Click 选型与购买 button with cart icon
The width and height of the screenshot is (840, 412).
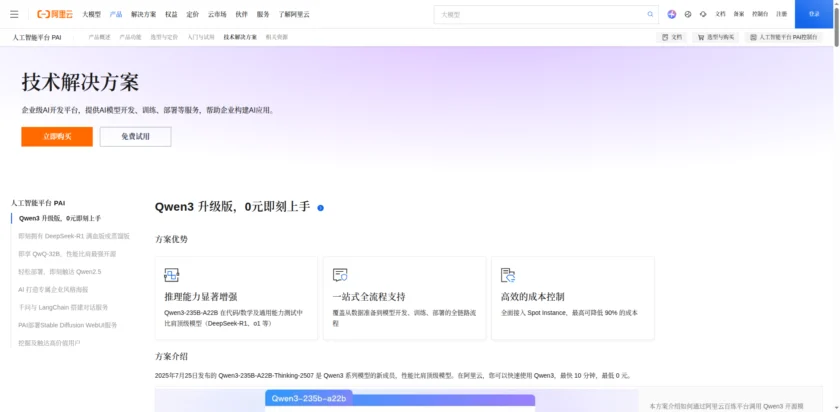(716, 38)
